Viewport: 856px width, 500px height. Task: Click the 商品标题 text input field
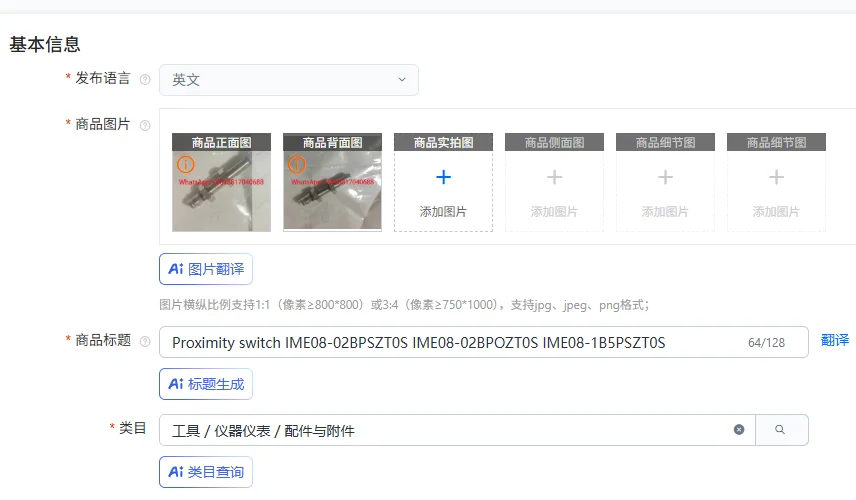pyautogui.click(x=484, y=342)
